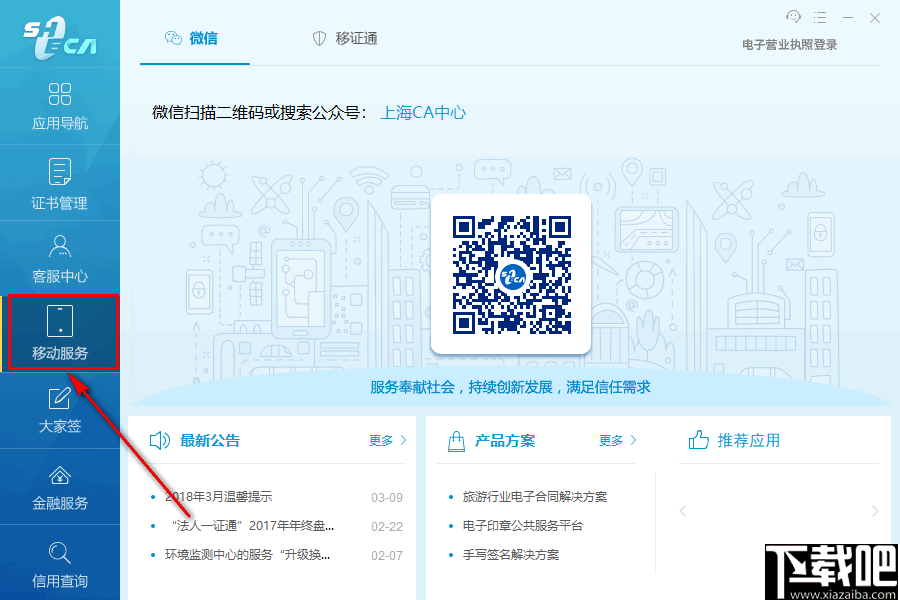
Task: Open 旅游行业电子合同解决方案
Action: click(x=535, y=497)
